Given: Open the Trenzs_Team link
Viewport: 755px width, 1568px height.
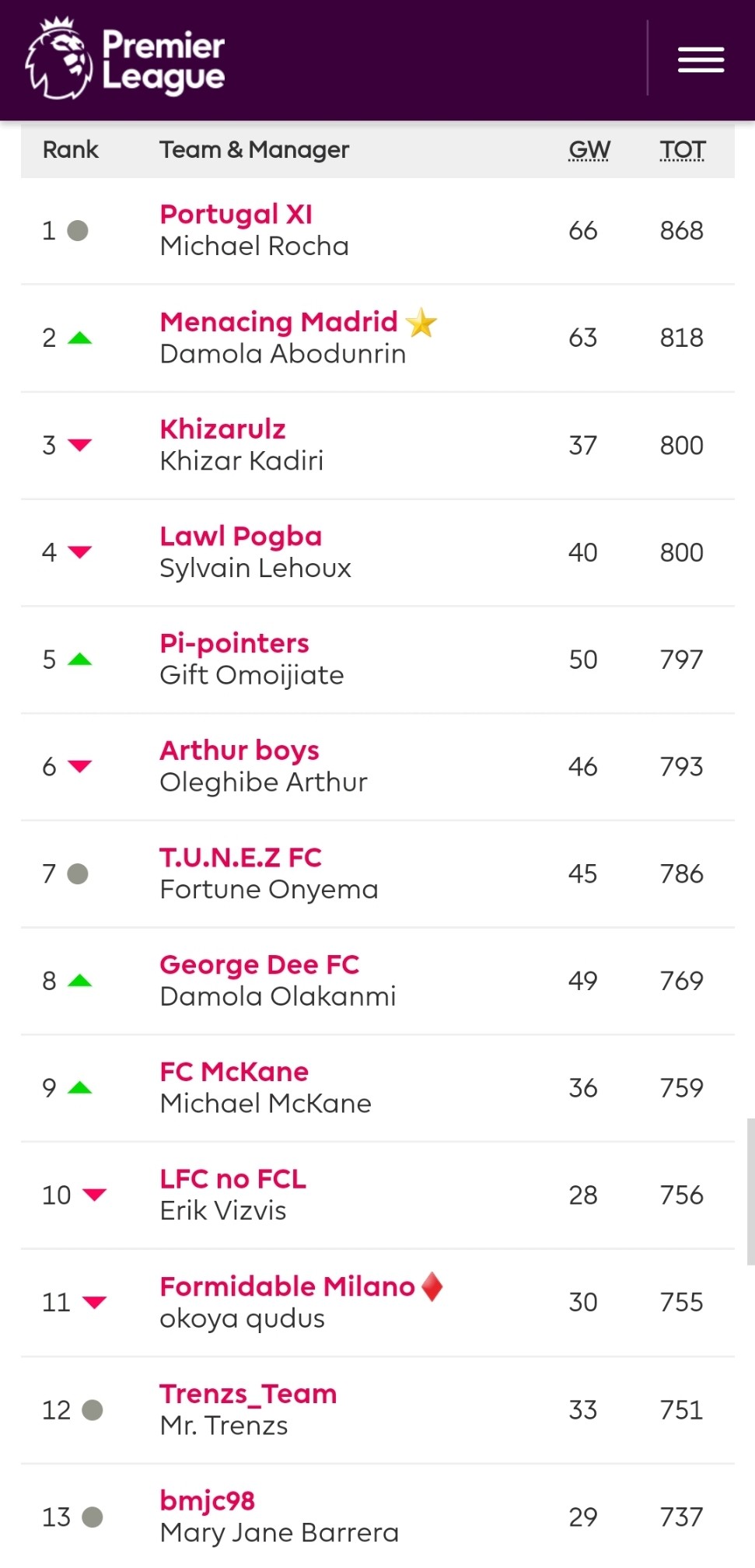Looking at the screenshot, I should click(x=248, y=1394).
